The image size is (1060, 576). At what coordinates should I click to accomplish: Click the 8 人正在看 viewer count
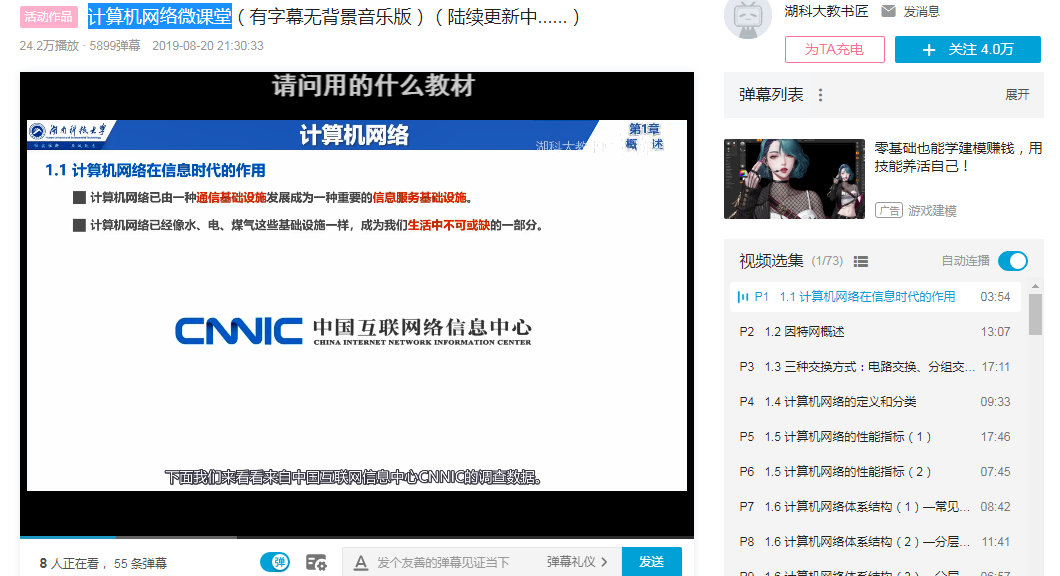tap(69, 563)
